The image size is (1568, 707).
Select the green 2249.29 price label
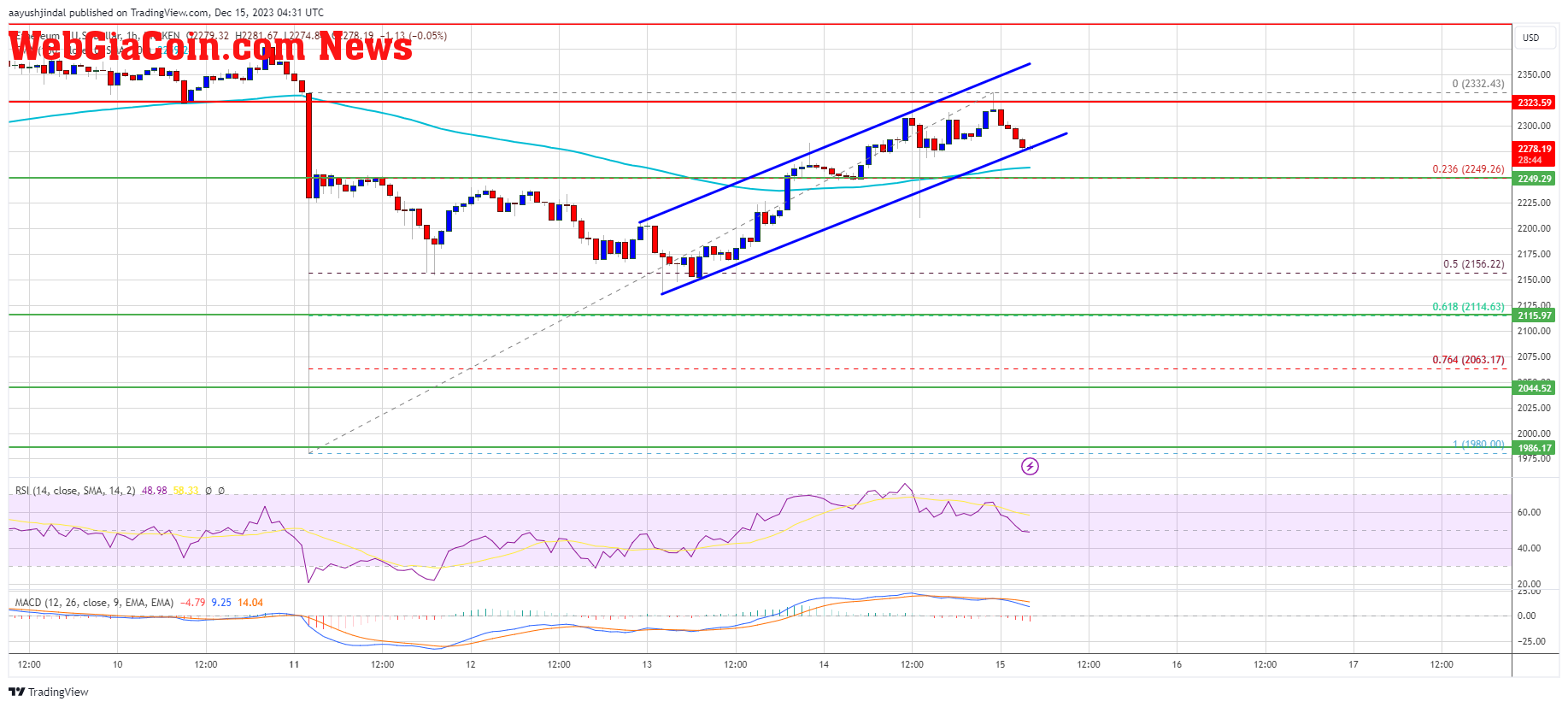point(1534,179)
